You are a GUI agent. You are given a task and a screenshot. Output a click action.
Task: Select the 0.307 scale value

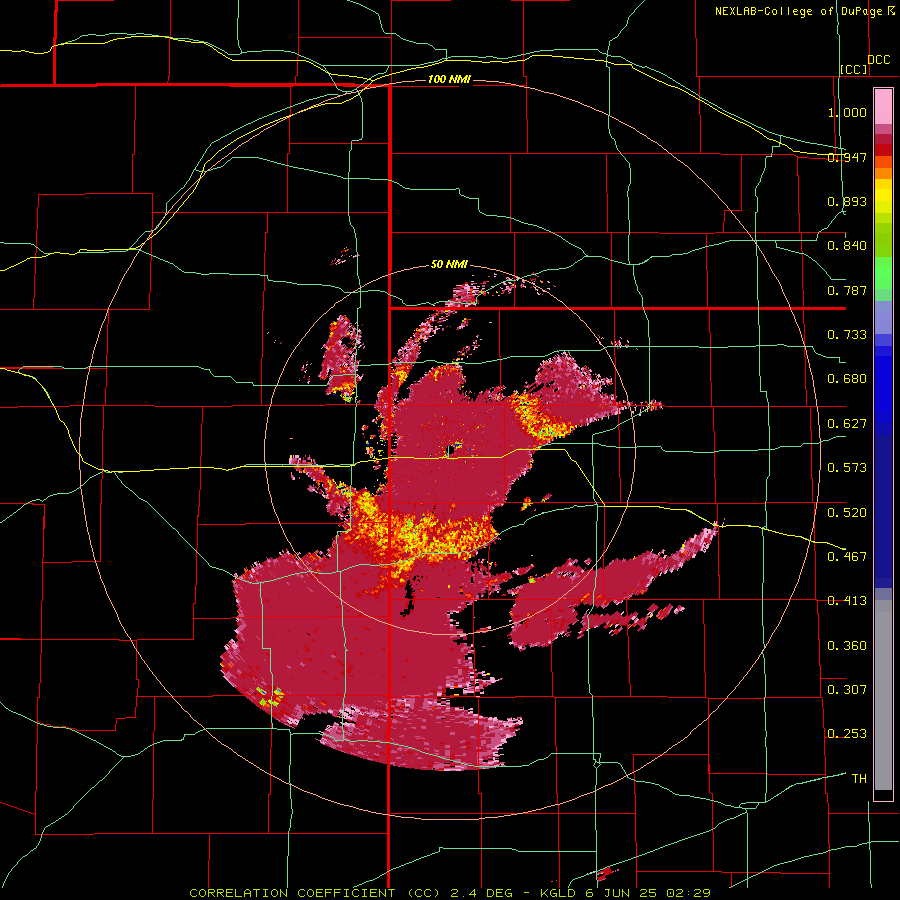point(847,690)
